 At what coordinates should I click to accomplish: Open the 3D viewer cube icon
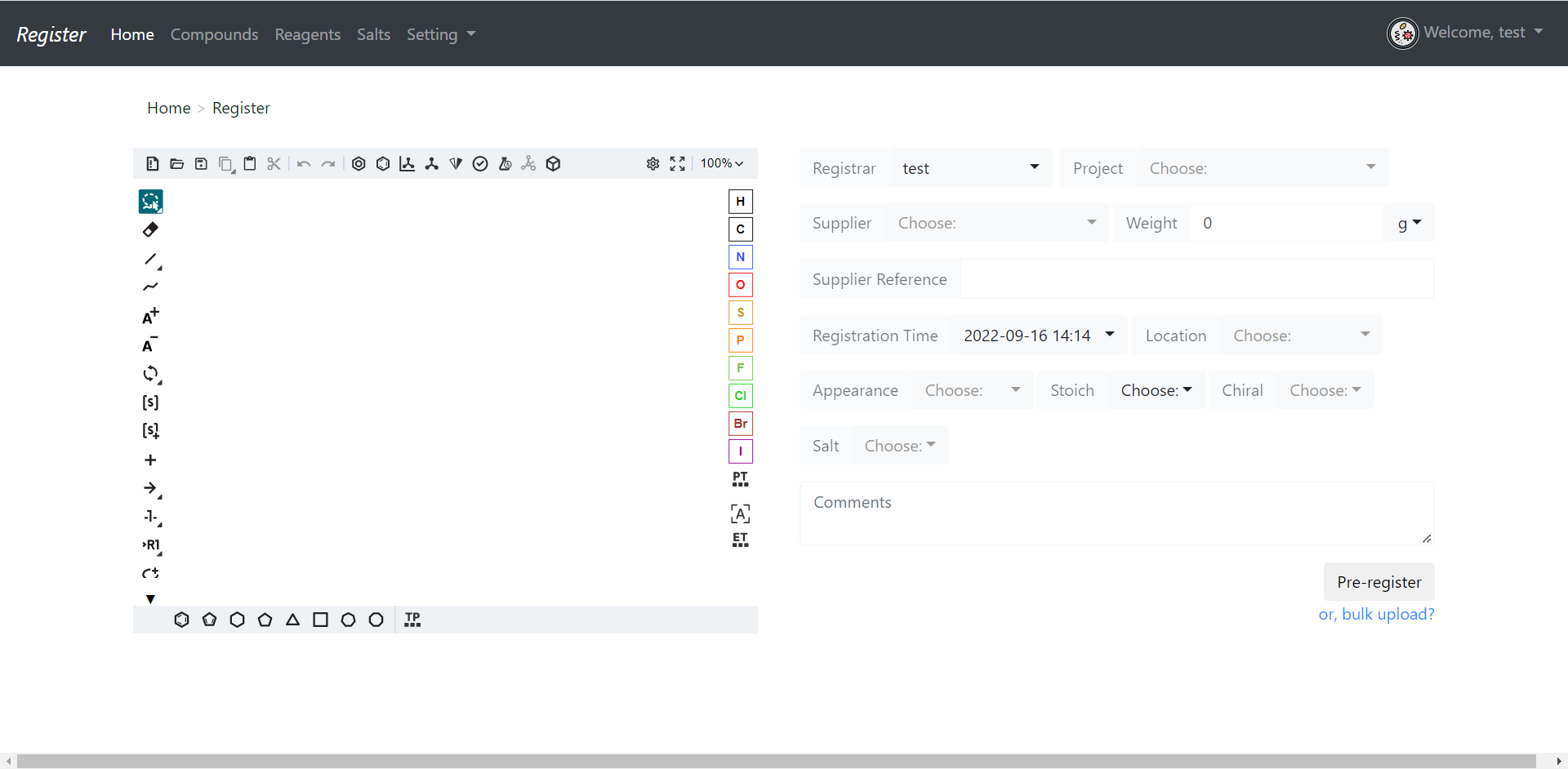click(553, 164)
